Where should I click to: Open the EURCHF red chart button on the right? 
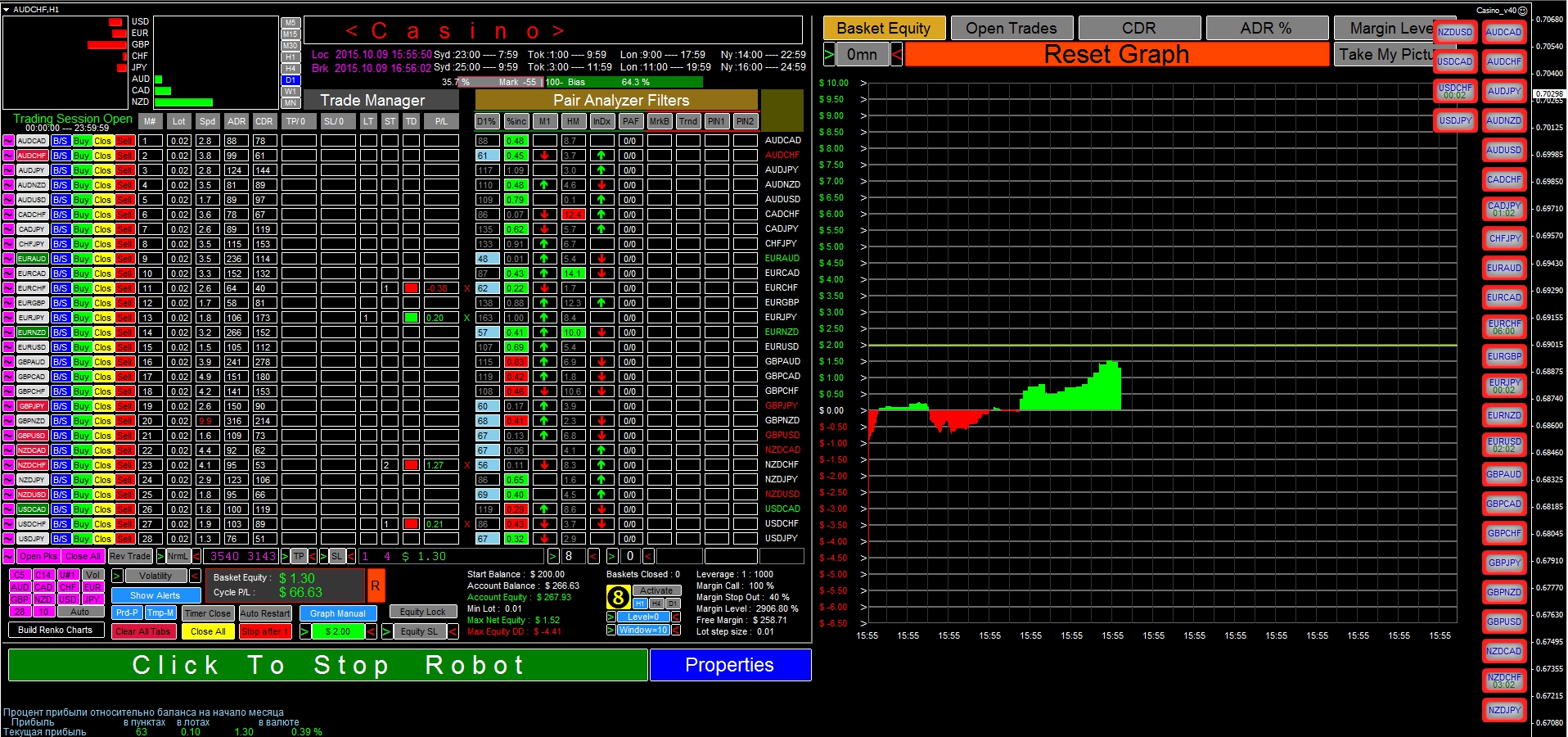tap(1504, 327)
